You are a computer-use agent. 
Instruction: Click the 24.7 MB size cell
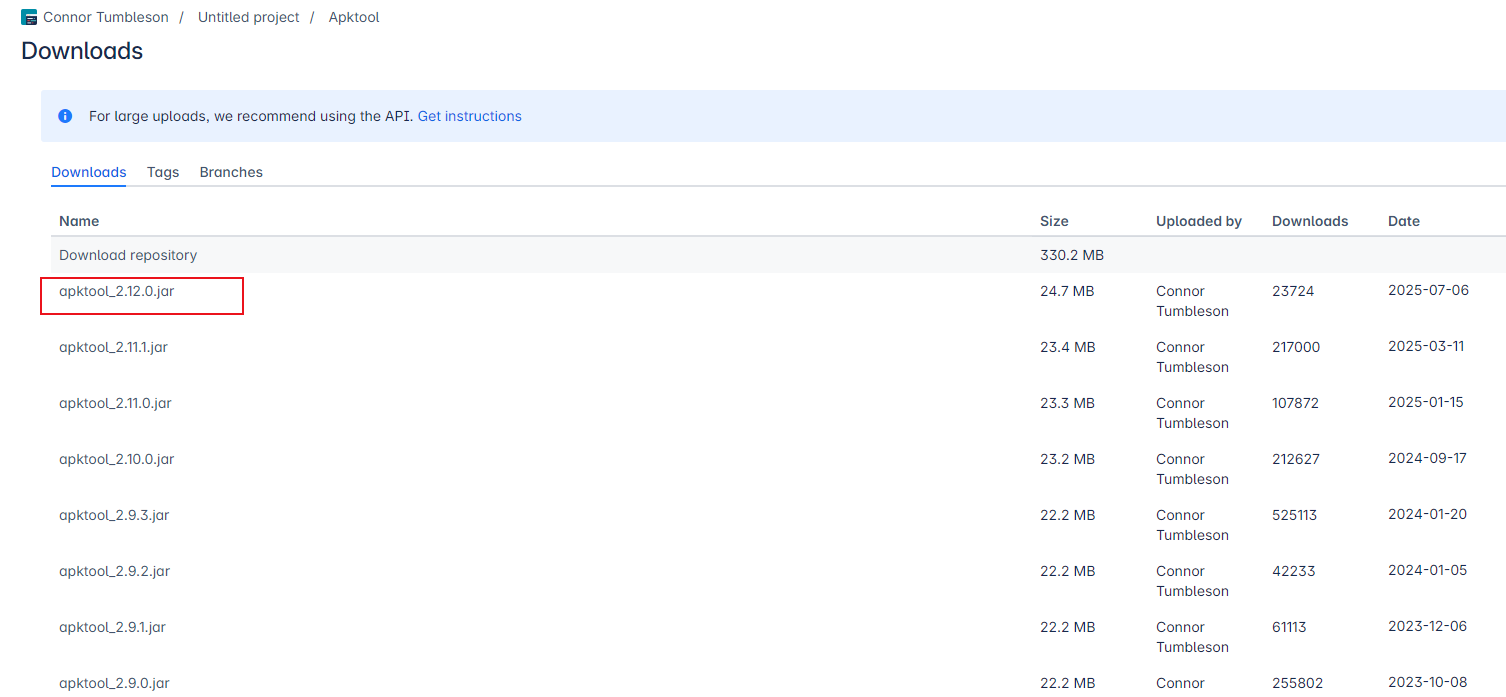point(1067,291)
